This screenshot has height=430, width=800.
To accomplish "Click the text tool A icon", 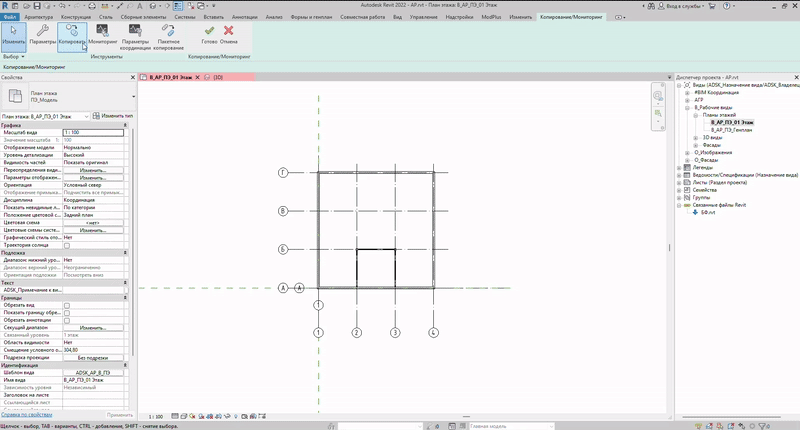I will point(139,6).
